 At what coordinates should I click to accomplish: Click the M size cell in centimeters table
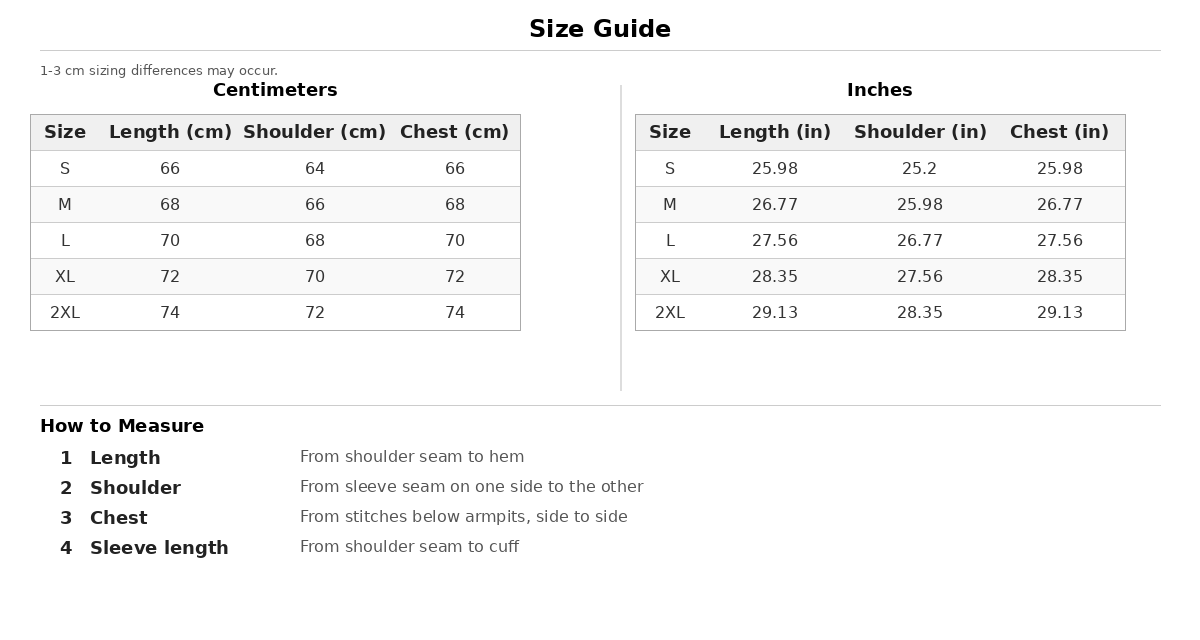click(65, 205)
